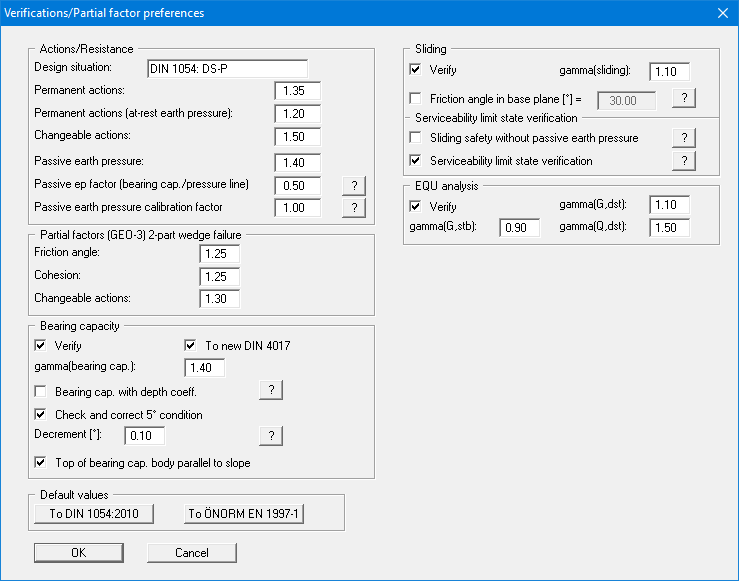739x581 pixels.
Task: Click help button beside bearing cap. depth coeff.
Action: click(270, 390)
